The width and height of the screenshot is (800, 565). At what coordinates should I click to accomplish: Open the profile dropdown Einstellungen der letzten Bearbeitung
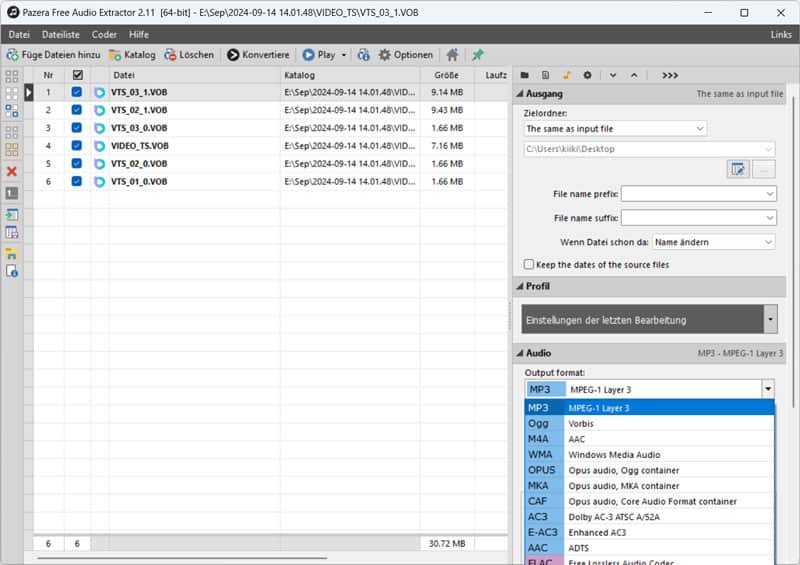770,320
